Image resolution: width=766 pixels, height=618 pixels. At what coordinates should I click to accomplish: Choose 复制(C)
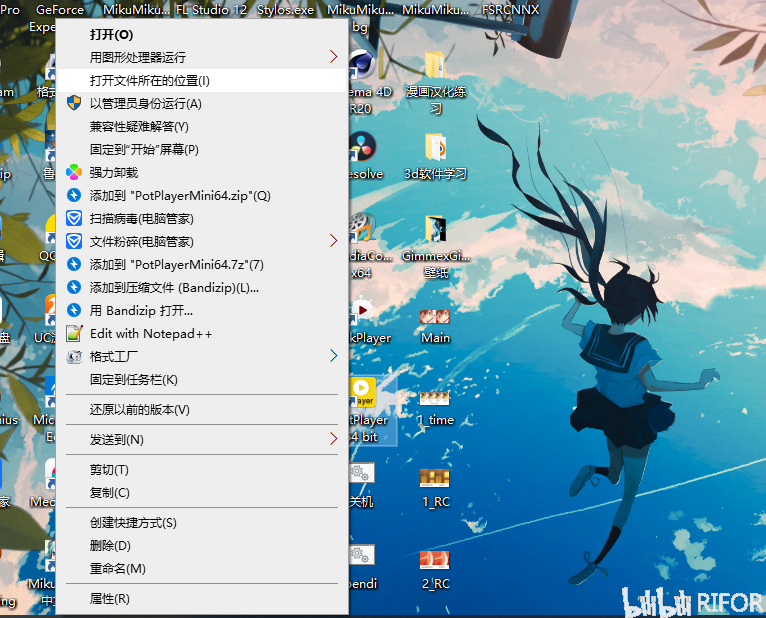(x=201, y=493)
